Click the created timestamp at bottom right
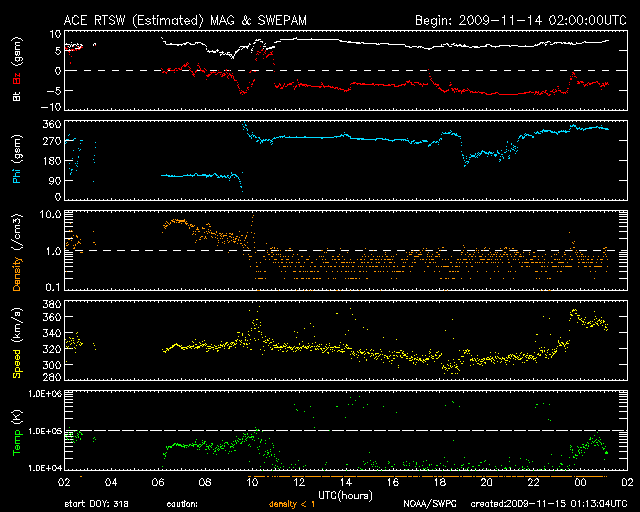The image size is (640, 512). pyautogui.click(x=549, y=504)
